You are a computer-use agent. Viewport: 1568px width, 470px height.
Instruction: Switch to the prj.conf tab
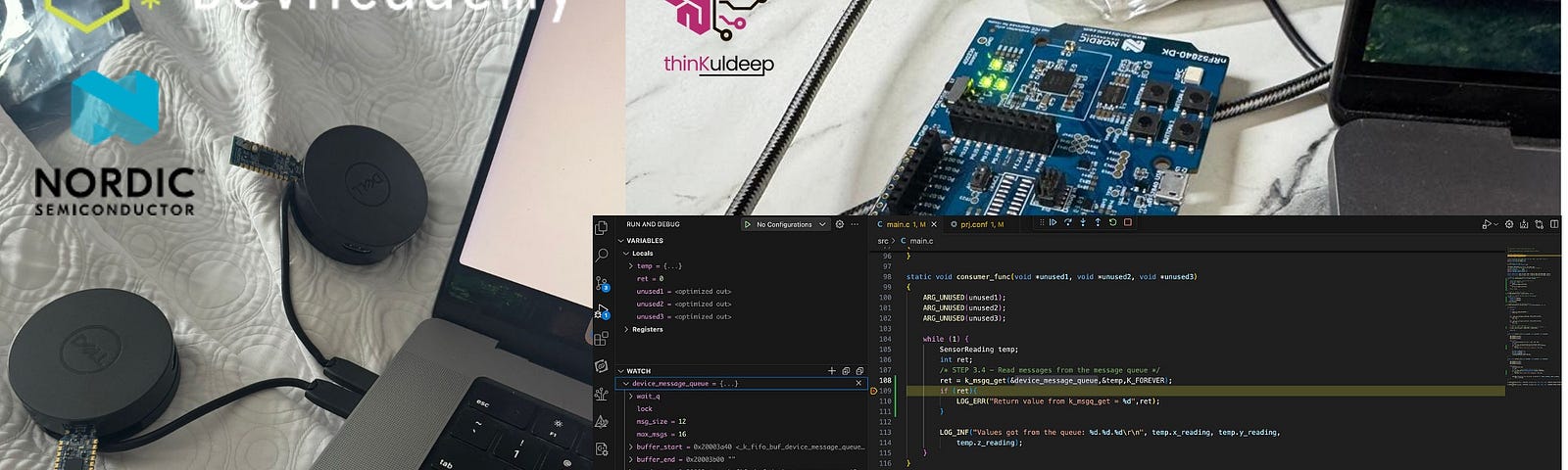point(981,224)
